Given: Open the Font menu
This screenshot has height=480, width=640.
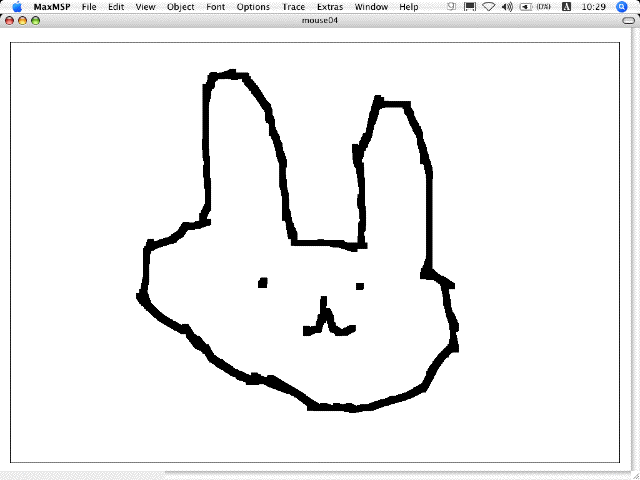Looking at the screenshot, I should 215,7.
